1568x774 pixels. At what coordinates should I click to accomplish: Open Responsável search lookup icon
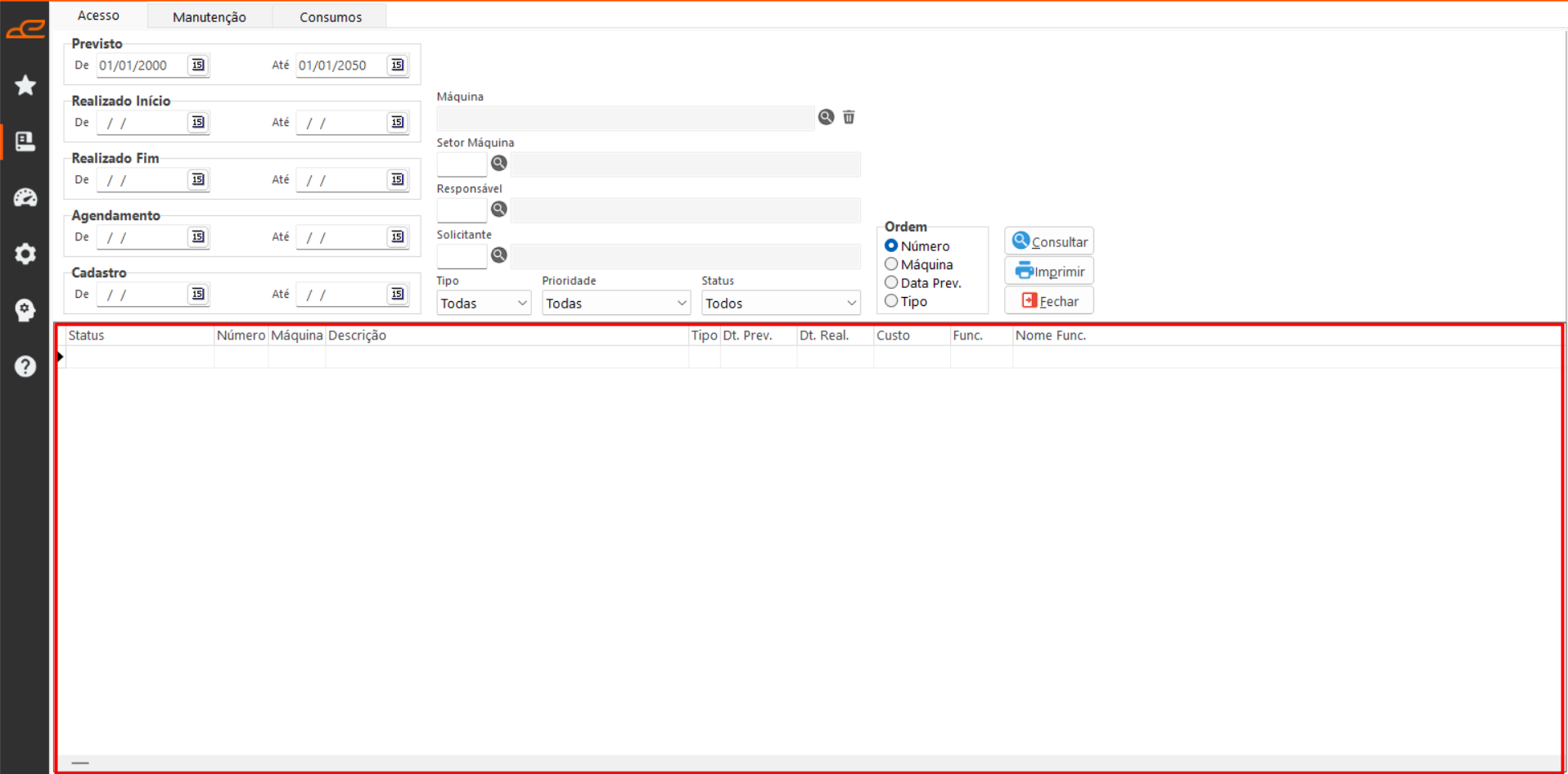[498, 209]
